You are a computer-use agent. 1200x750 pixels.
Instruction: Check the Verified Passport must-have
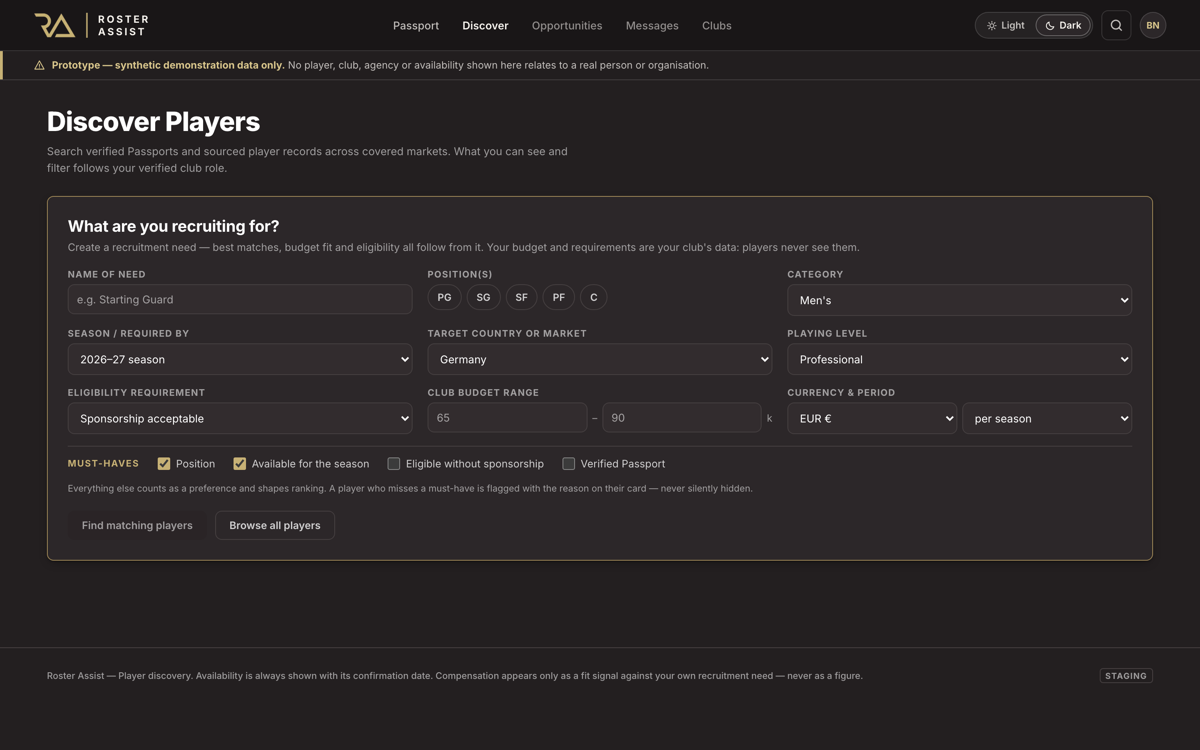pyautogui.click(x=569, y=464)
